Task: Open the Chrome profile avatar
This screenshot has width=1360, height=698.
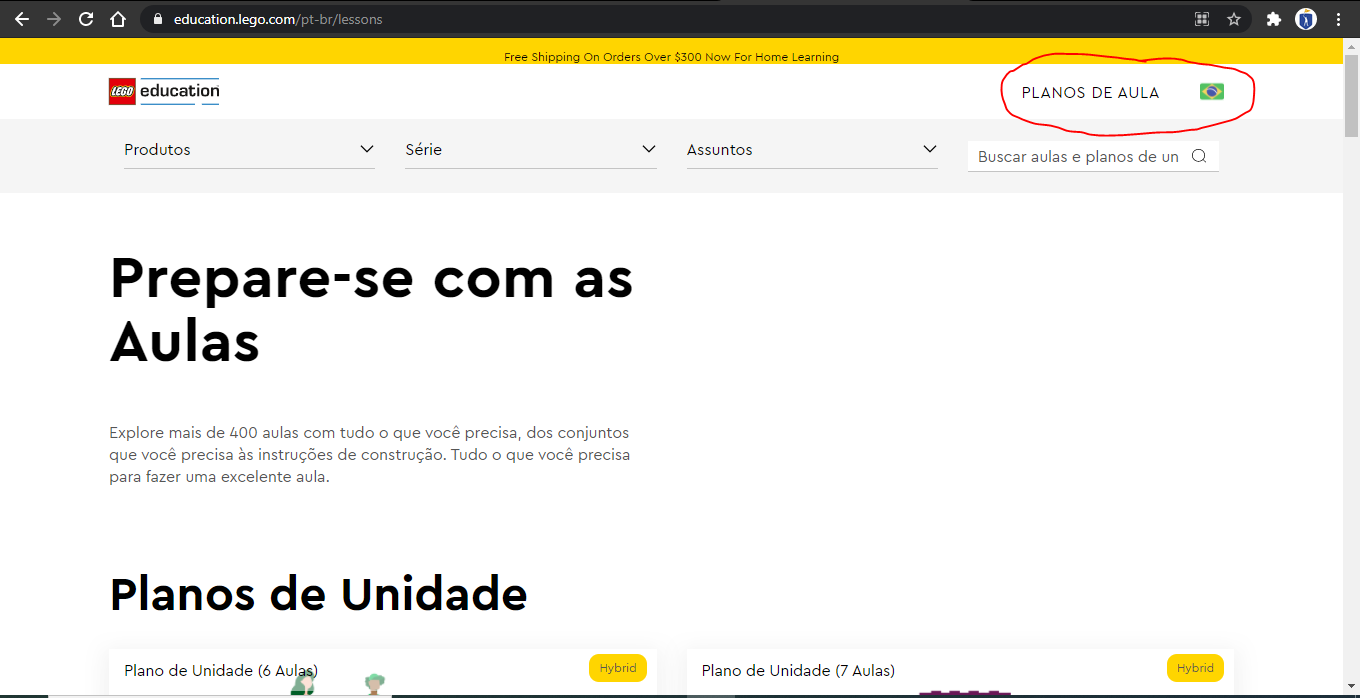Action: (1306, 19)
